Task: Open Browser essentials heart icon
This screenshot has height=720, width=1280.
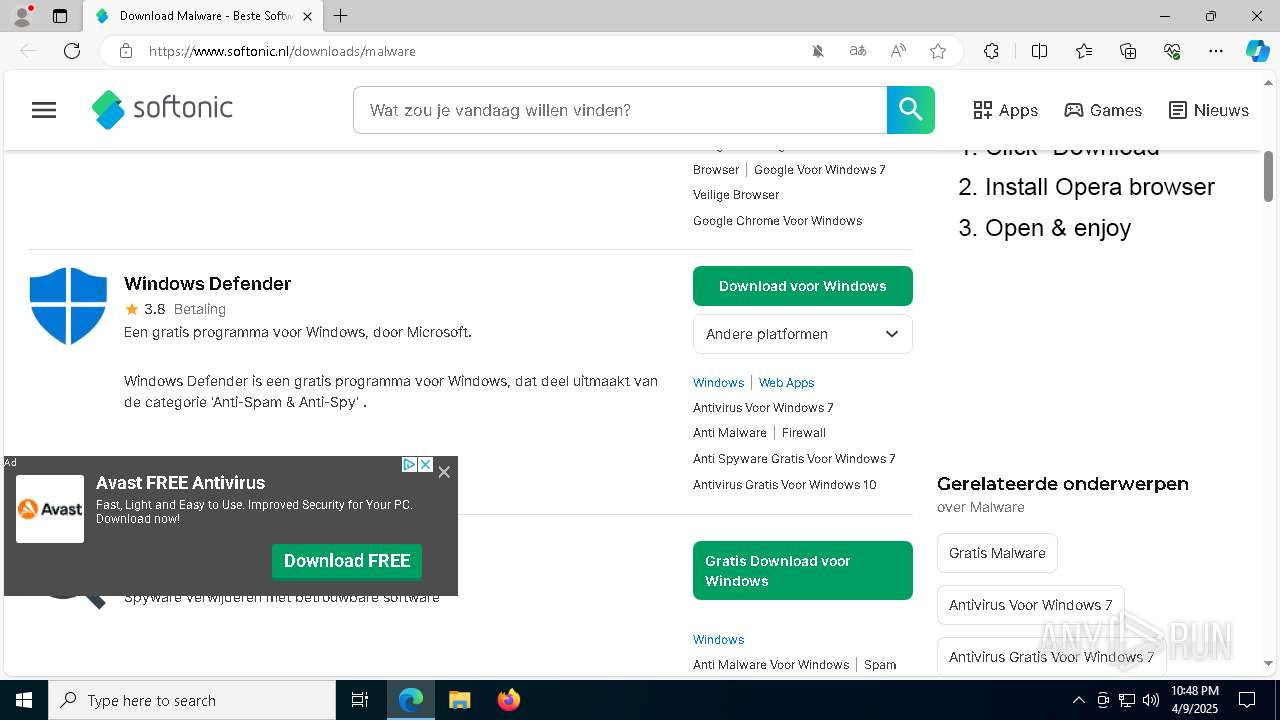Action: coord(1172,51)
